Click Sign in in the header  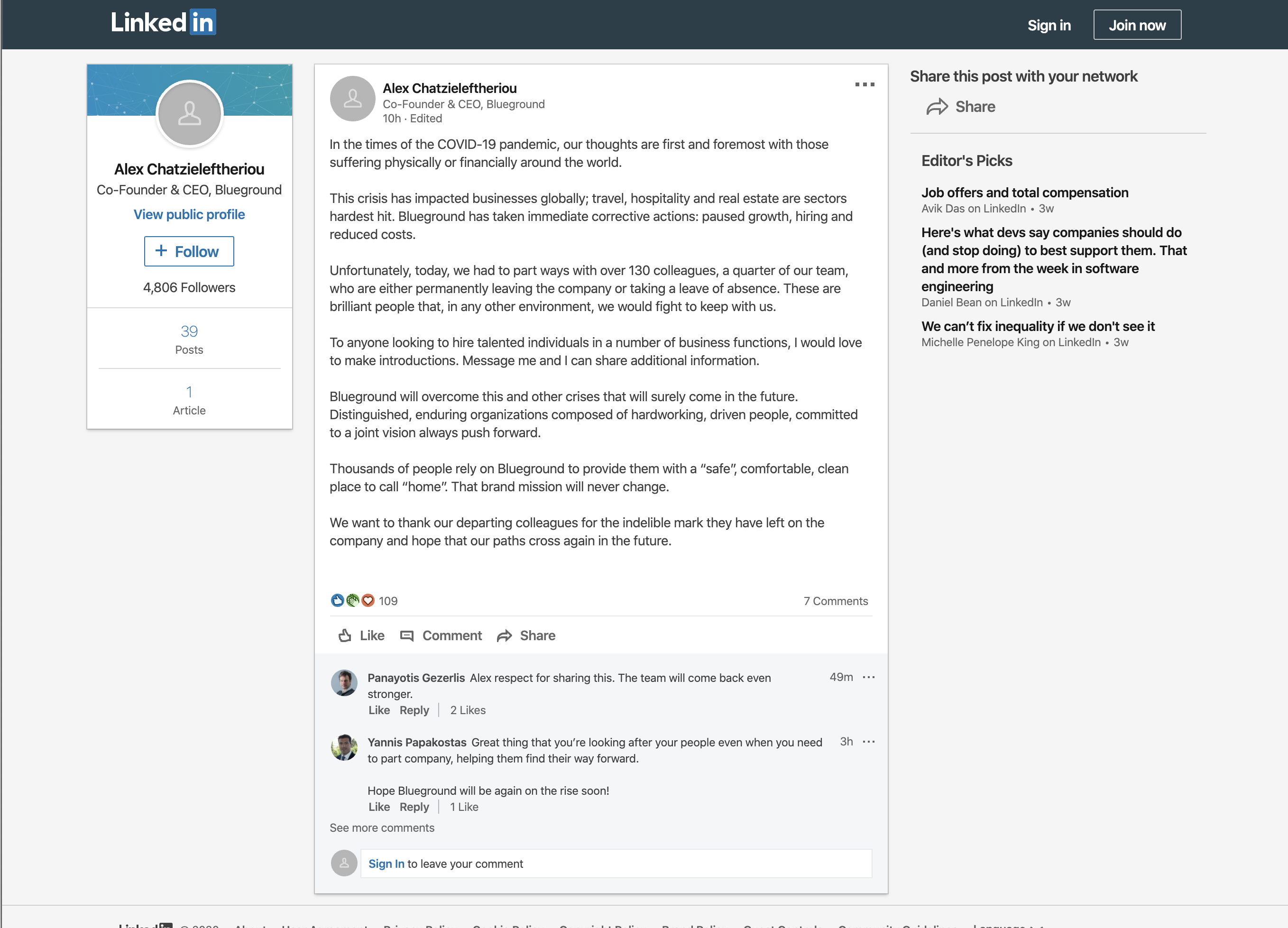1049,25
